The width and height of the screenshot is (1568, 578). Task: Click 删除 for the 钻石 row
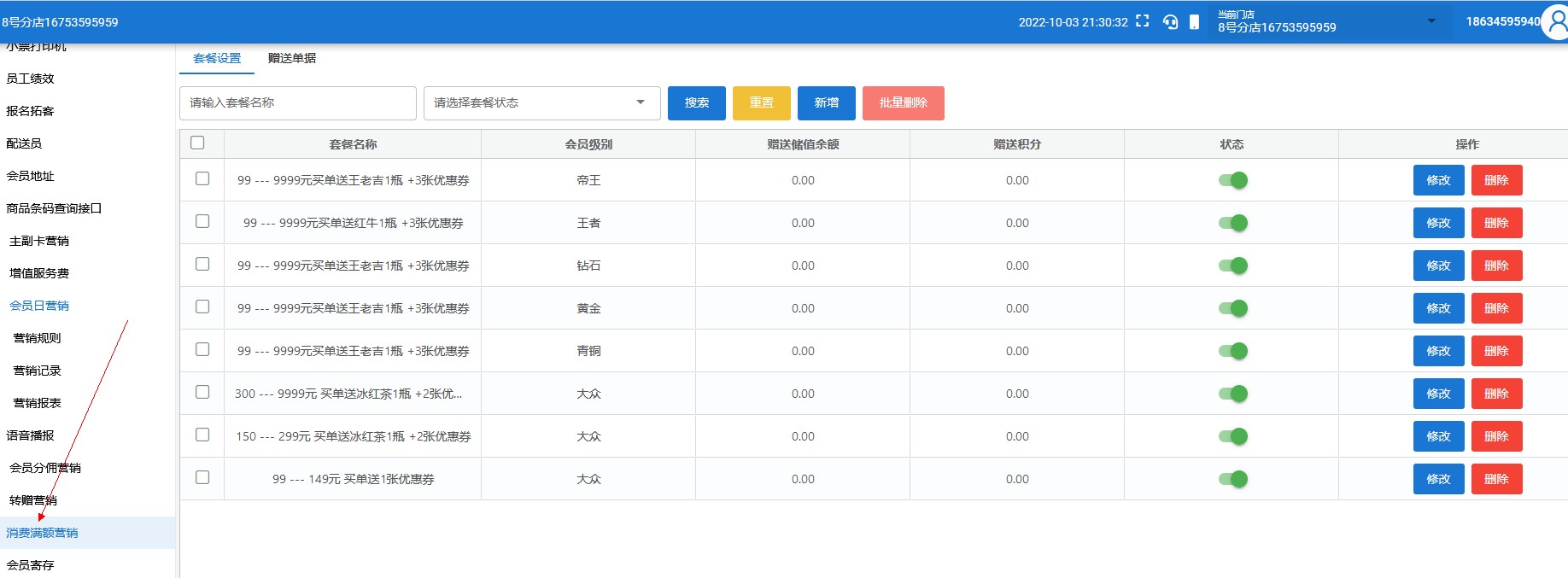coord(1496,266)
